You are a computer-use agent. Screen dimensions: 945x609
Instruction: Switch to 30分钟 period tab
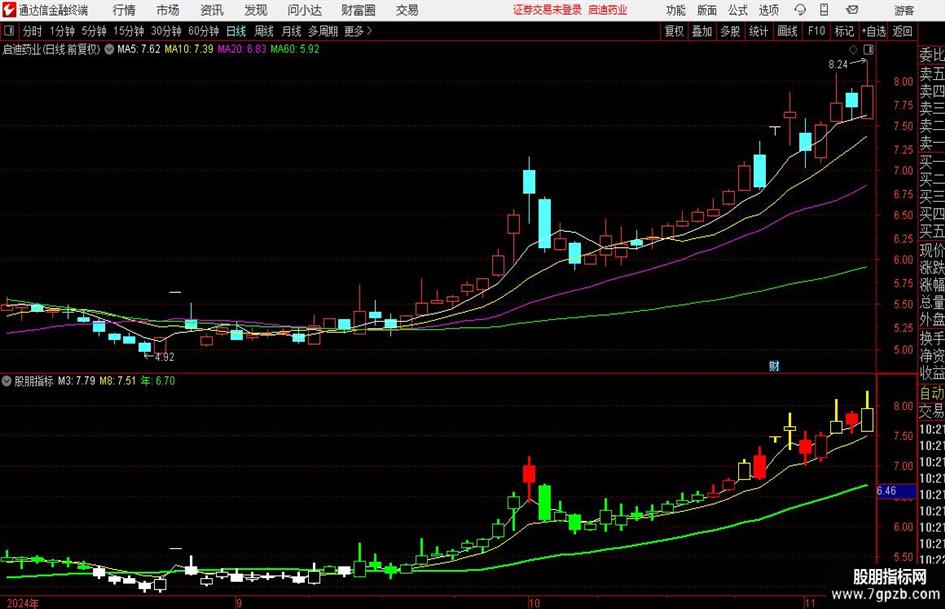click(x=166, y=31)
